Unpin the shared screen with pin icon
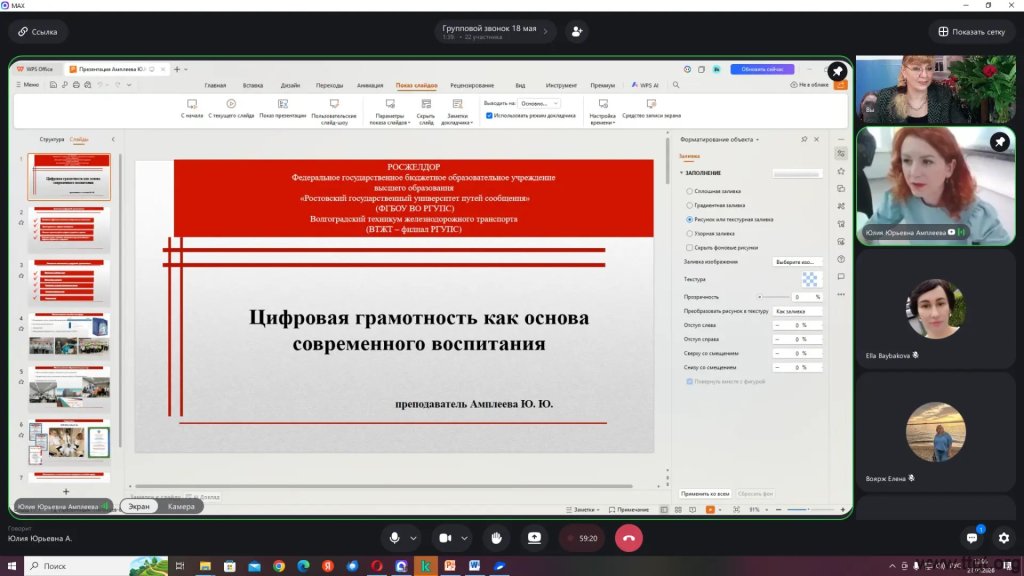This screenshot has width=1024, height=576. tap(838, 71)
